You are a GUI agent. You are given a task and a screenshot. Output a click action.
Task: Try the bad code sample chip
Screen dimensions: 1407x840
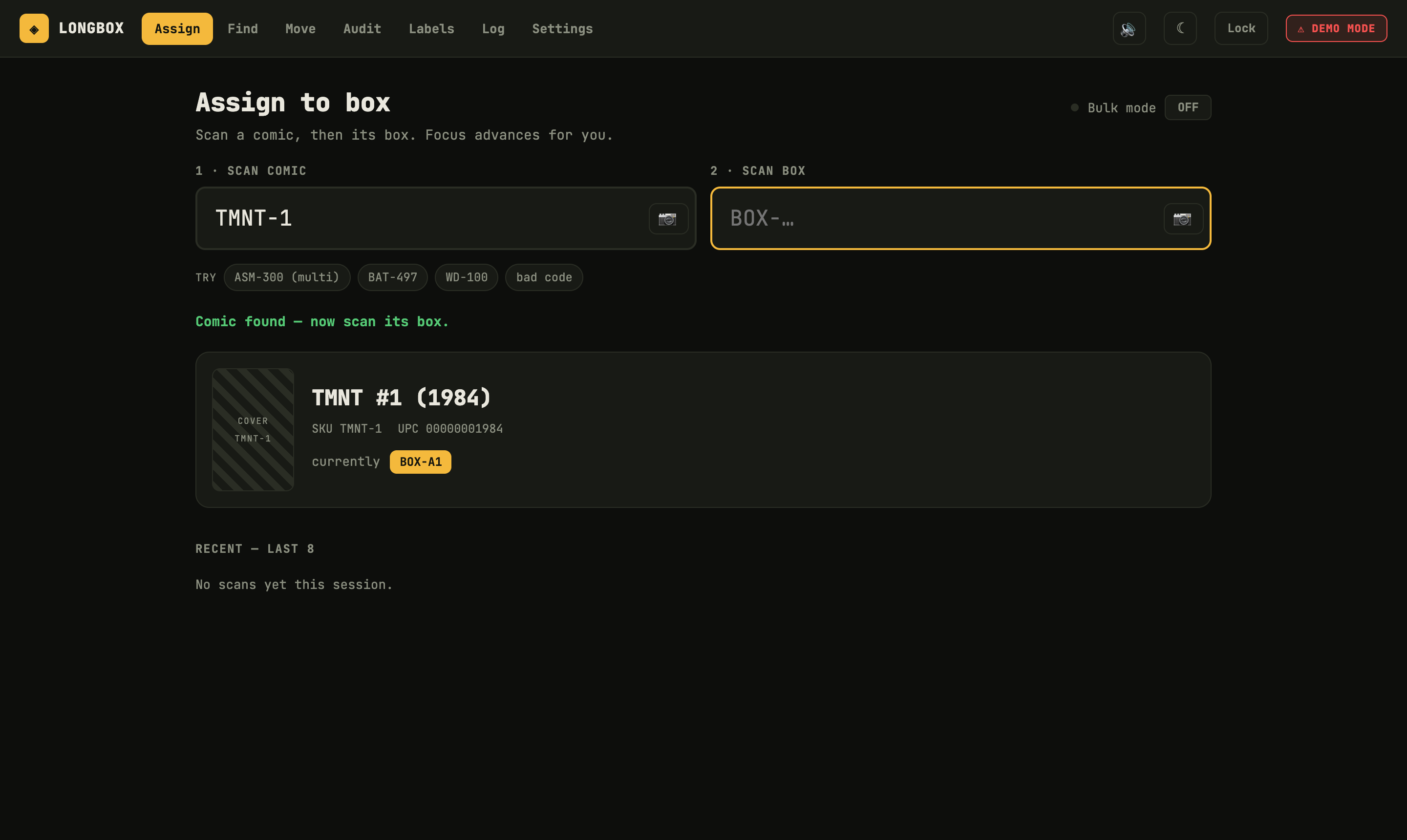click(544, 277)
